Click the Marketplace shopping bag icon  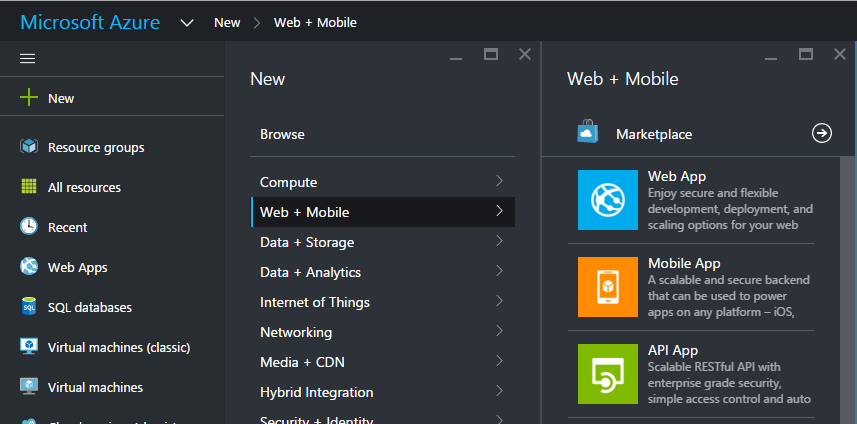click(588, 132)
